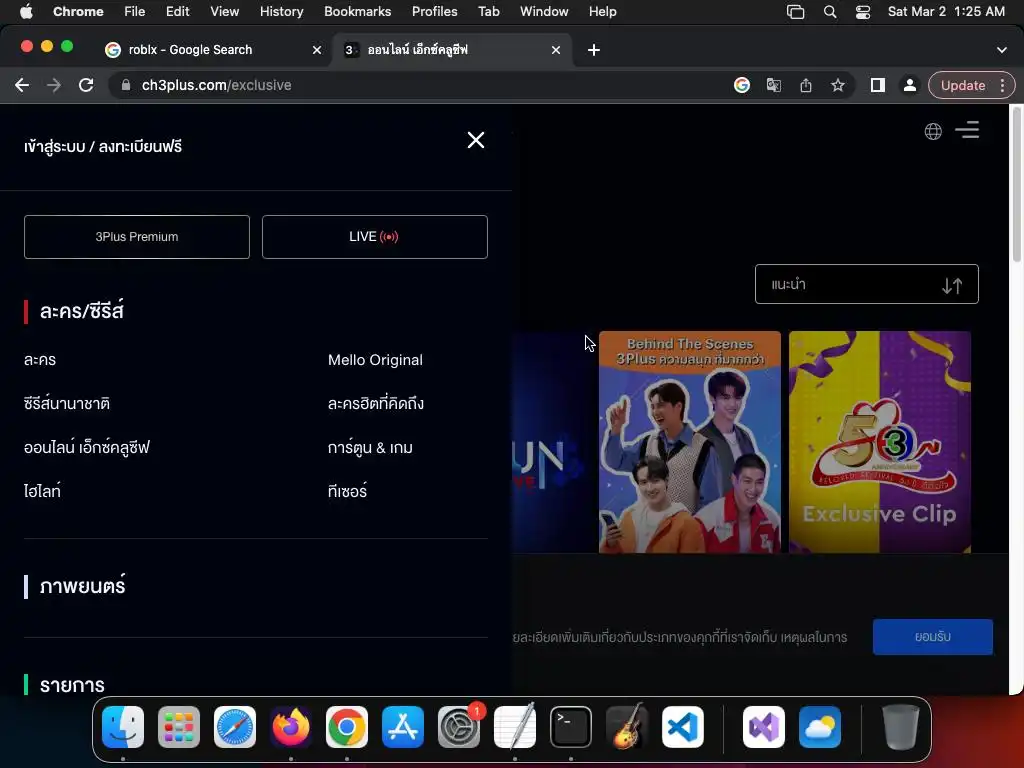The width and height of the screenshot is (1024, 768).
Task: Open the 3Plus Premium button
Action: [x=136, y=237]
